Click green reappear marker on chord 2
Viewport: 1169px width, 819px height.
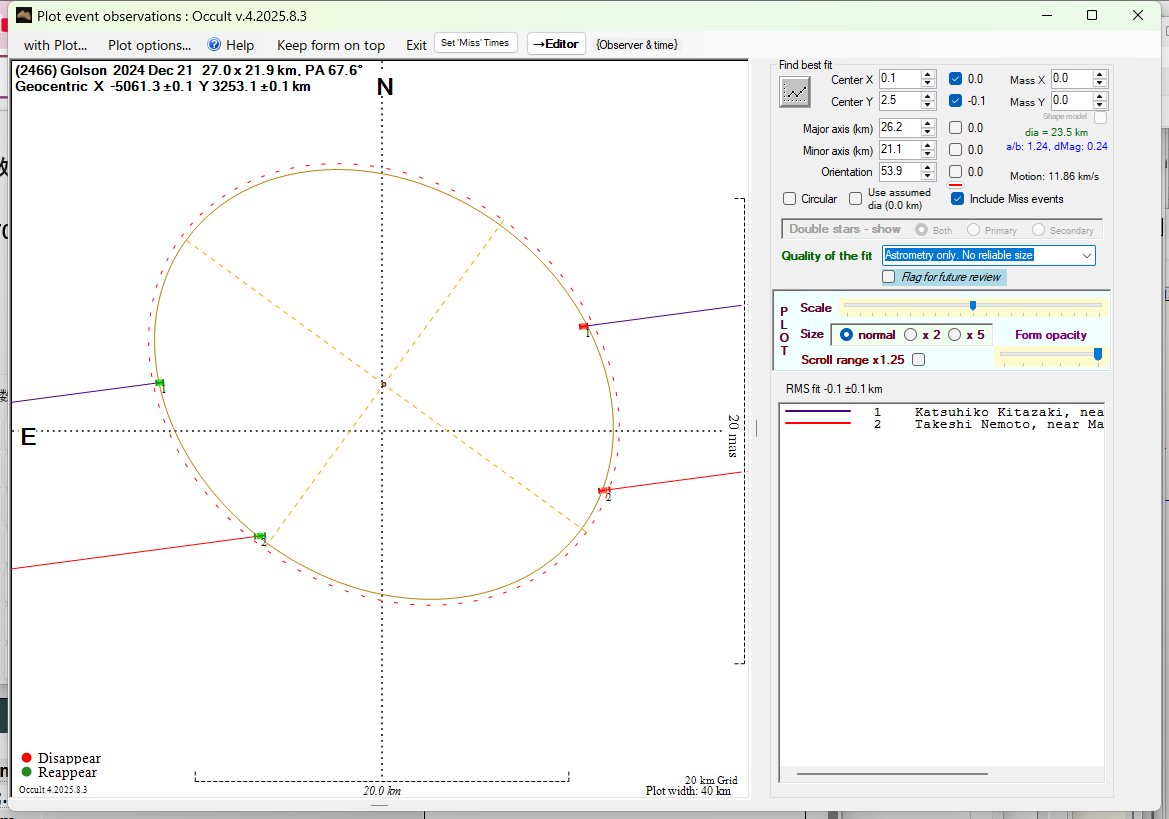point(260,537)
